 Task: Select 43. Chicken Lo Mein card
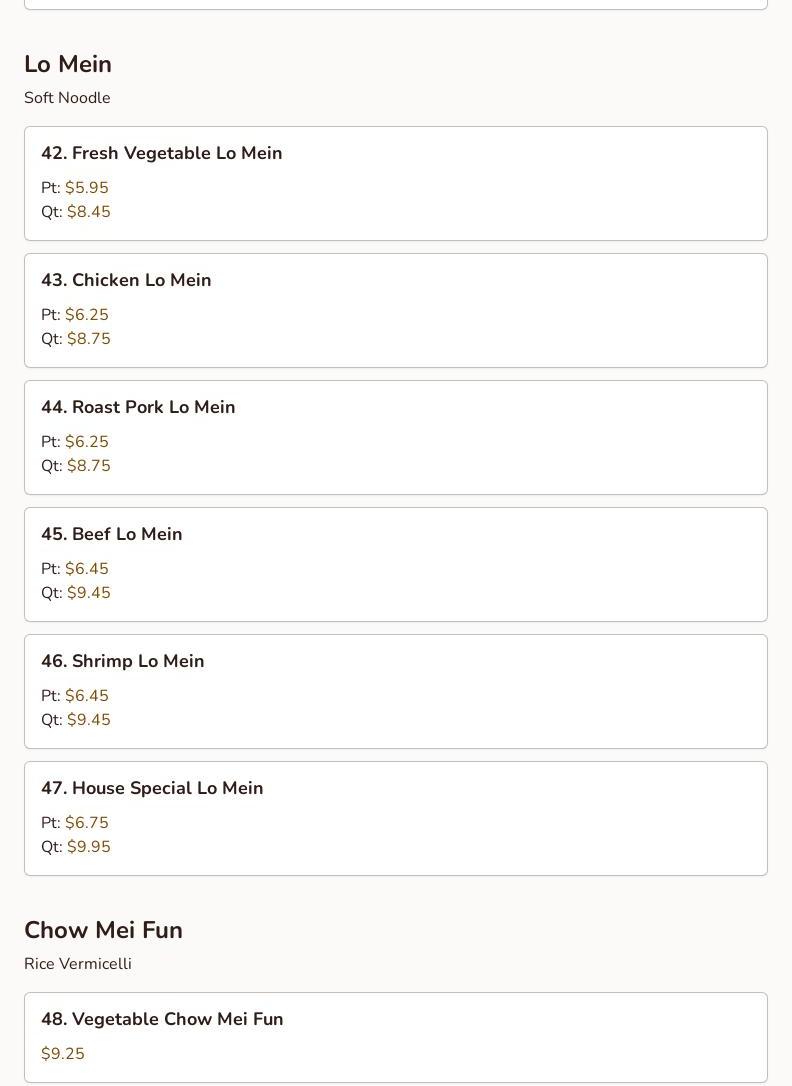395,310
